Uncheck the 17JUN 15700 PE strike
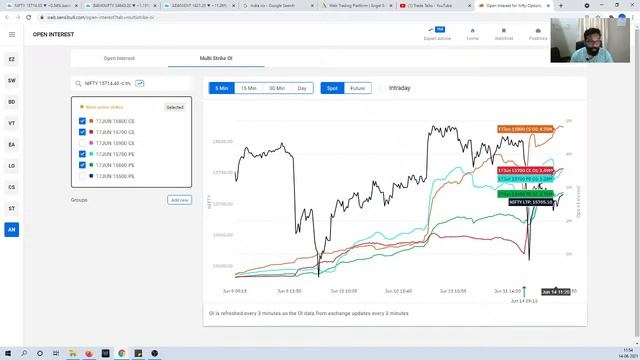Screen dimensions: 640x360 82,154
